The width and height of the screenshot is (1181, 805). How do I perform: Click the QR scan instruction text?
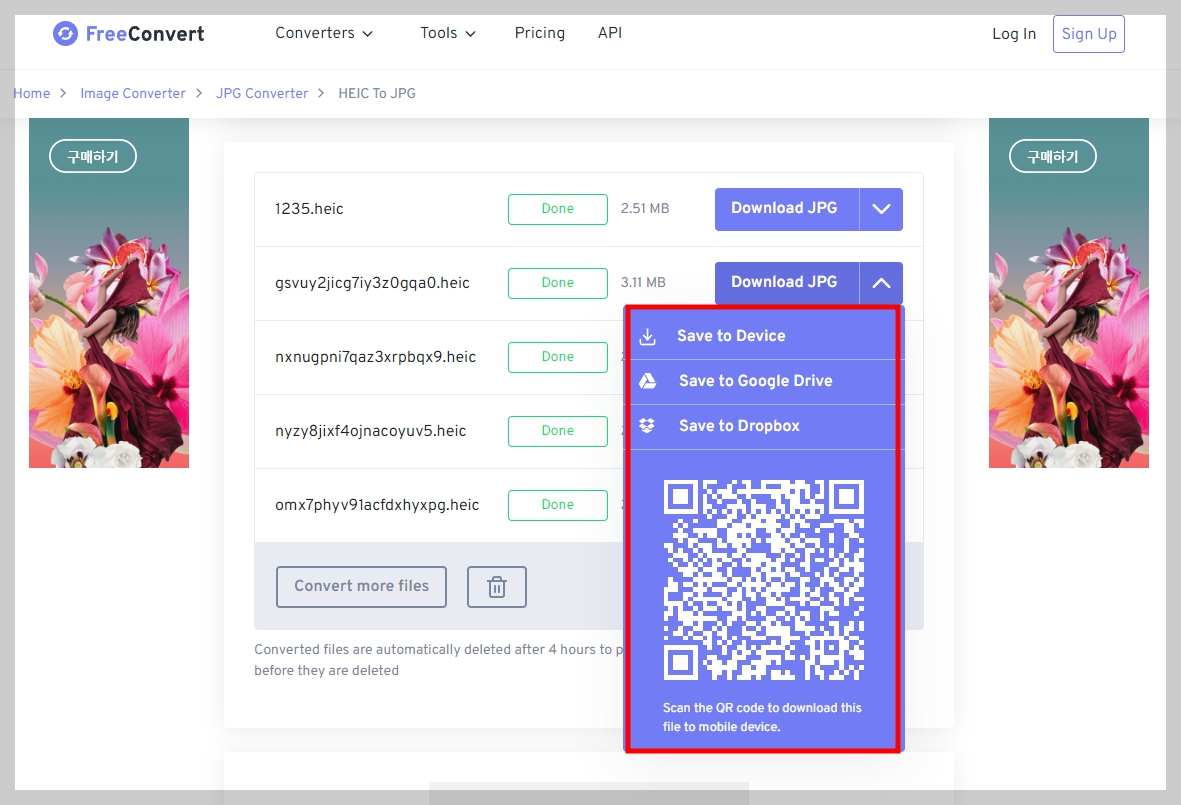(x=762, y=718)
